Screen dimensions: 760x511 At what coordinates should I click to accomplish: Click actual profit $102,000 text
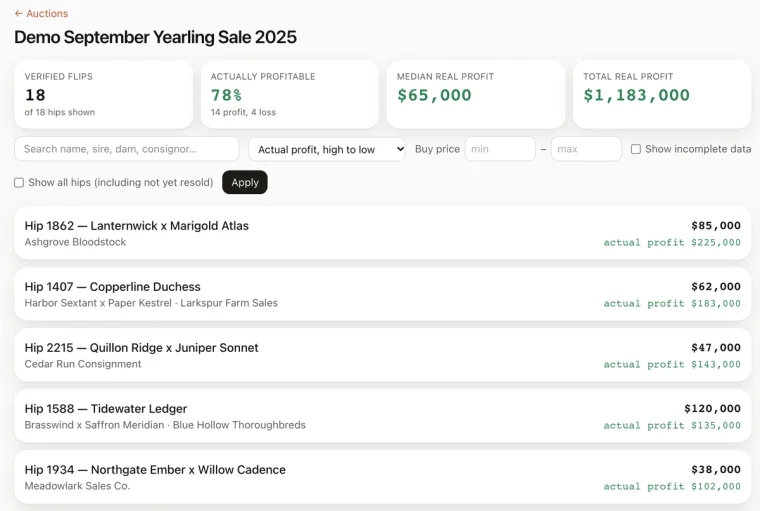[x=672, y=487]
